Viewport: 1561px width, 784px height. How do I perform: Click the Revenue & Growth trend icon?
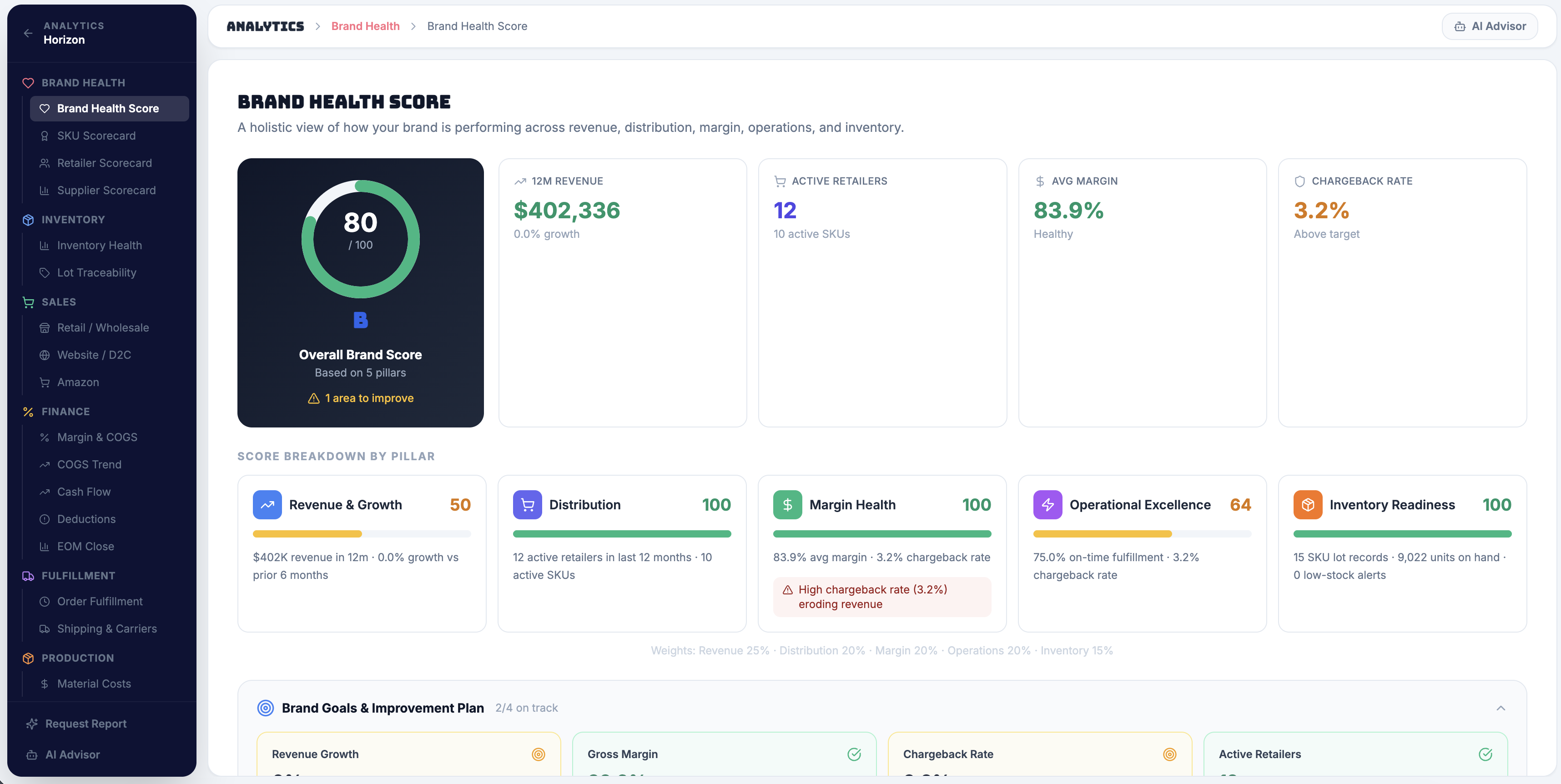point(267,505)
